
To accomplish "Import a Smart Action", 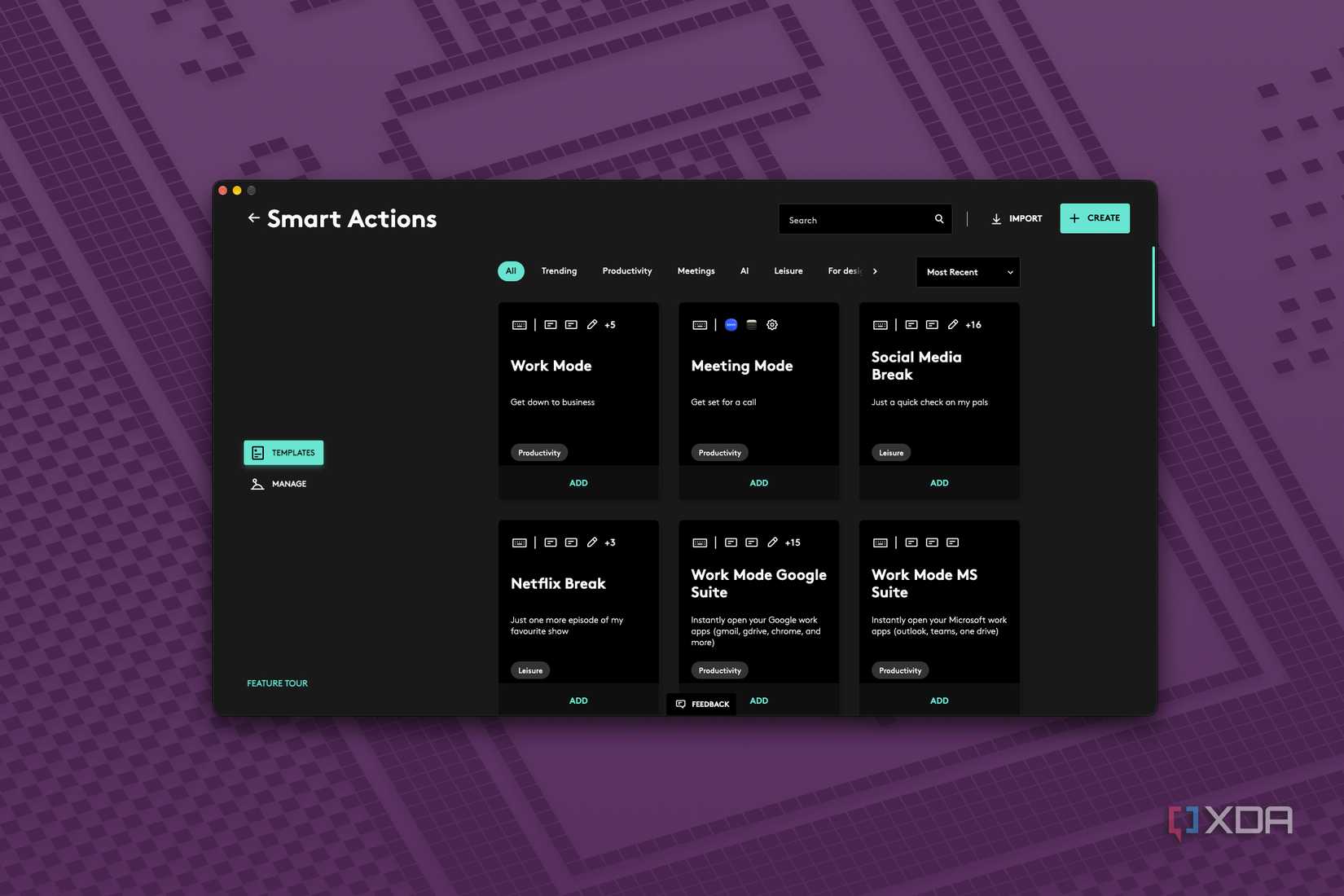I will coord(1017,218).
